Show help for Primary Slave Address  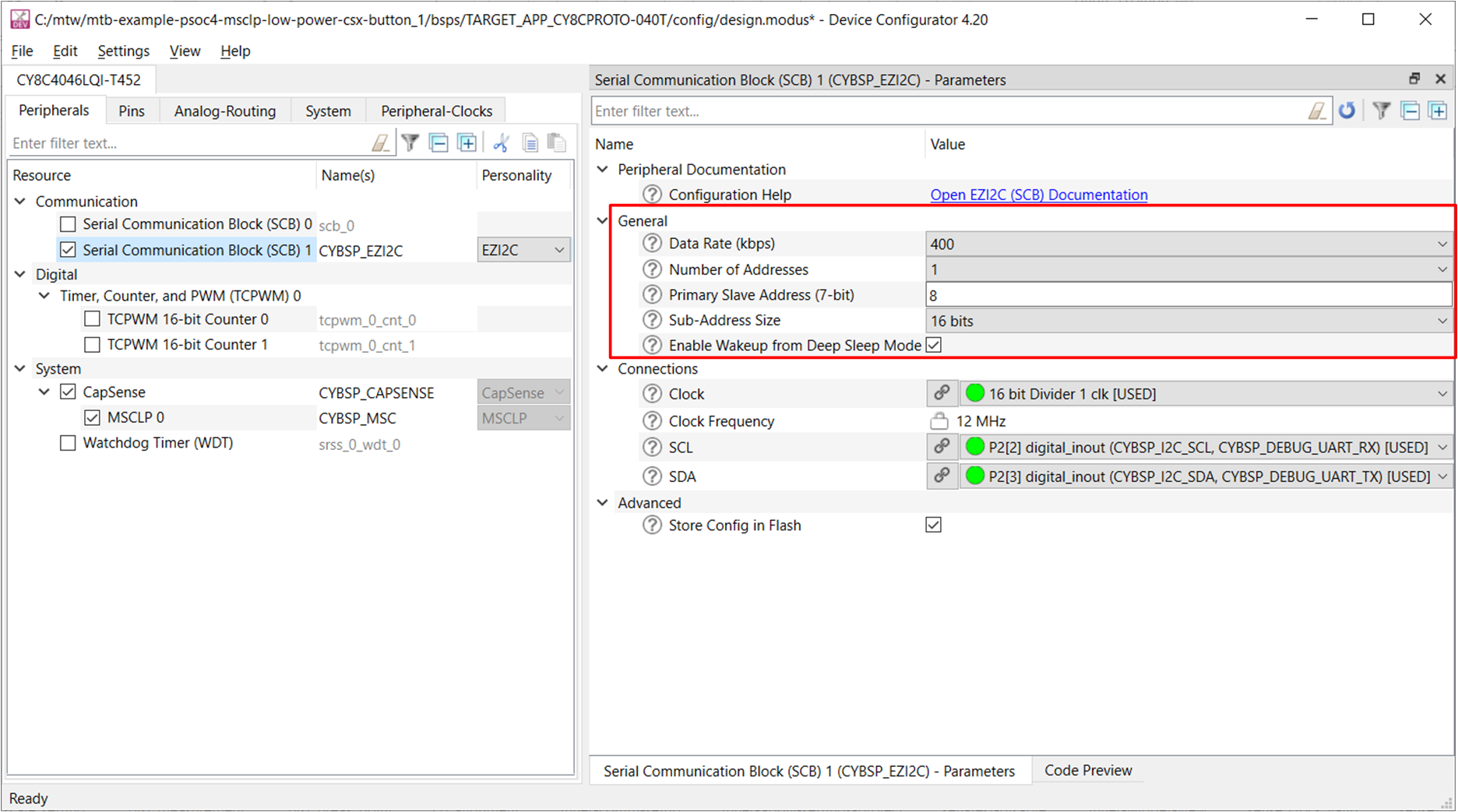(652, 295)
